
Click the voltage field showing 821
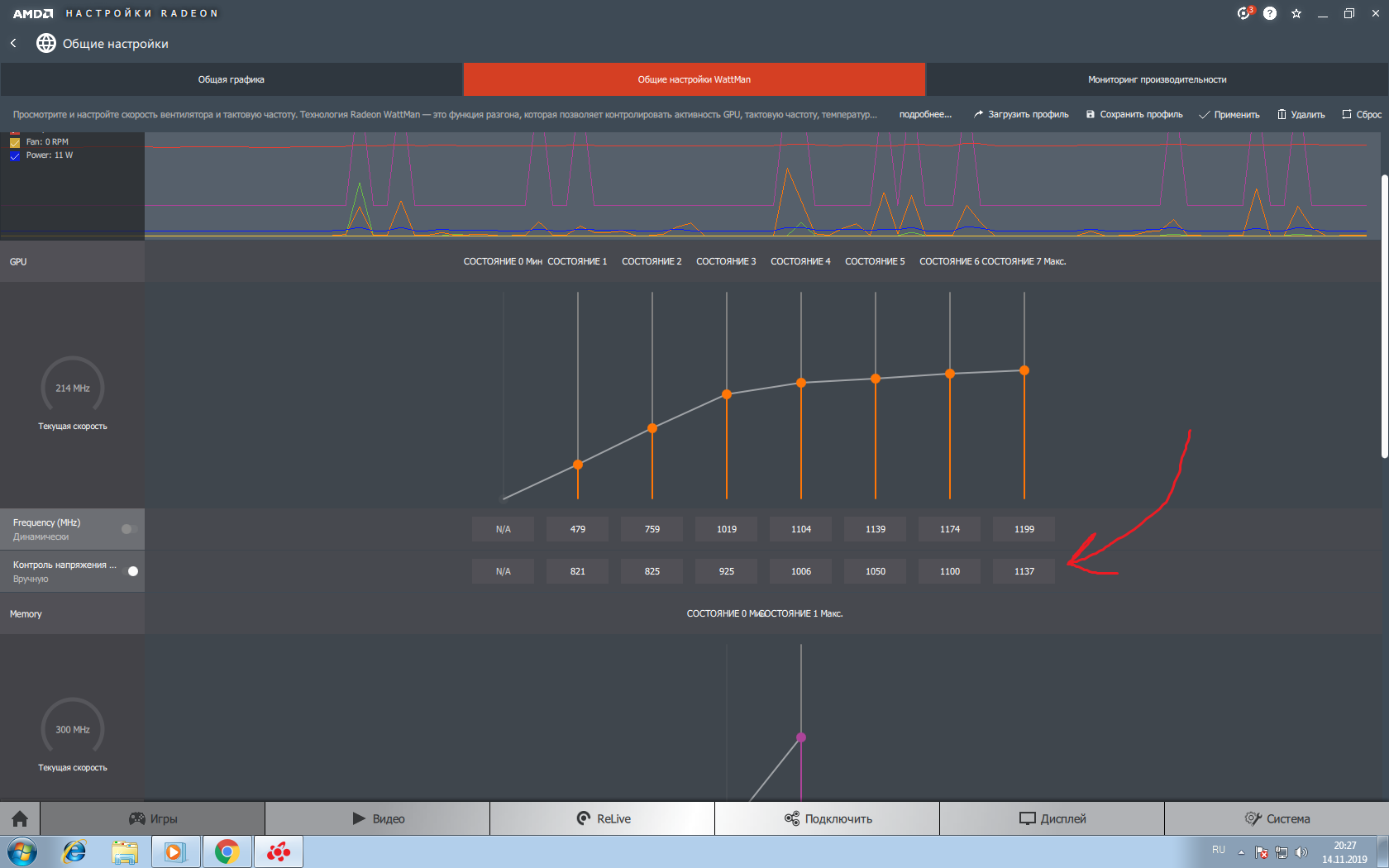578,571
